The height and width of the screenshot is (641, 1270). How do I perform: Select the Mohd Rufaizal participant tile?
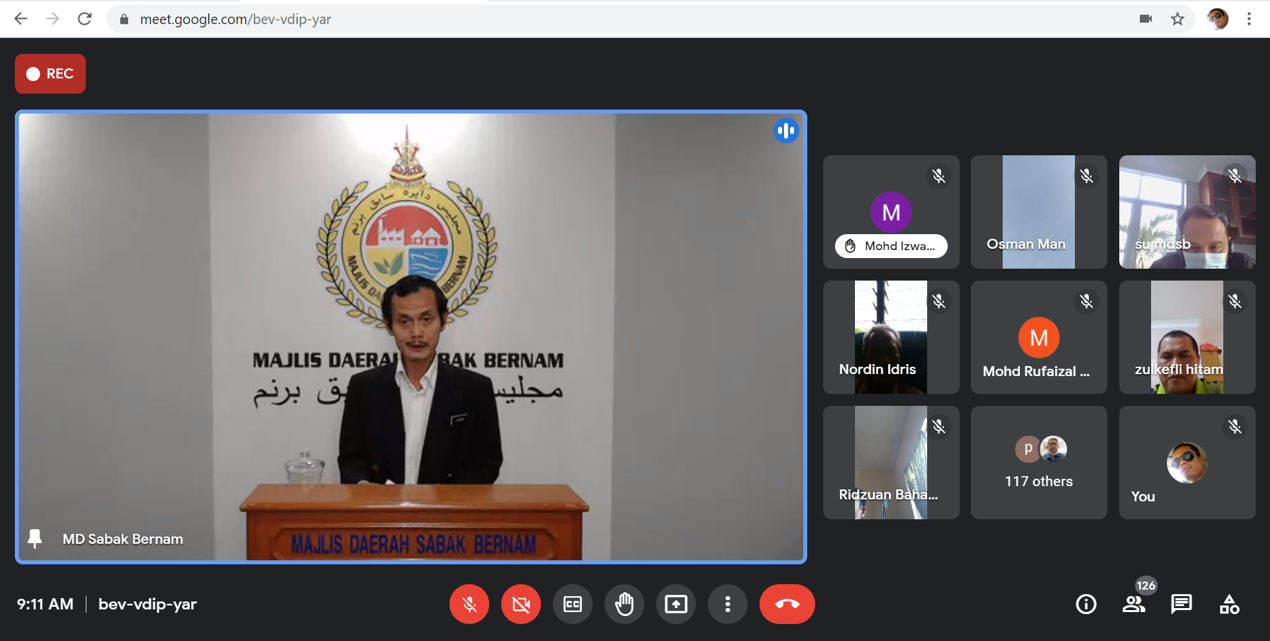(x=1039, y=337)
